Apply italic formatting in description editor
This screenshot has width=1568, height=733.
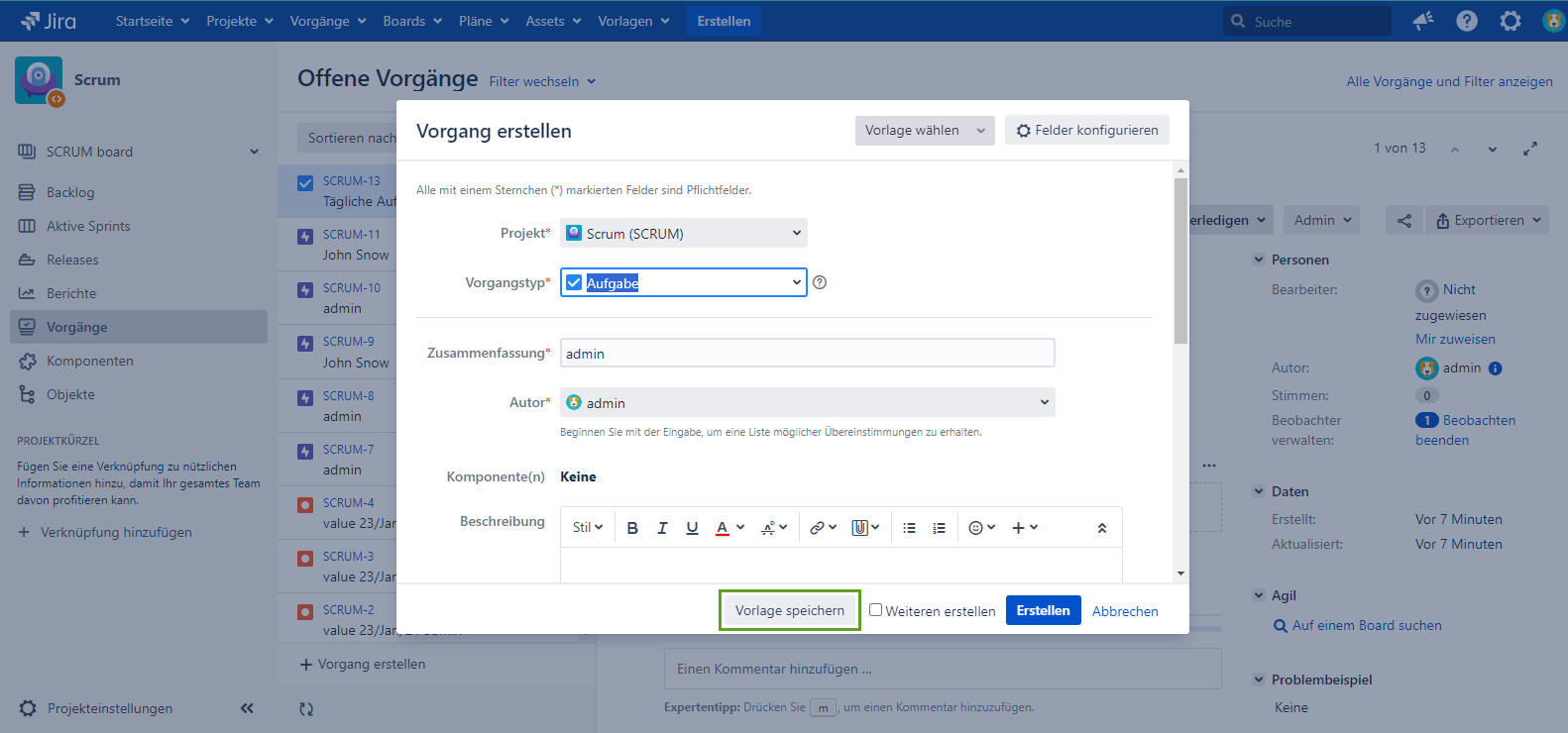click(662, 528)
